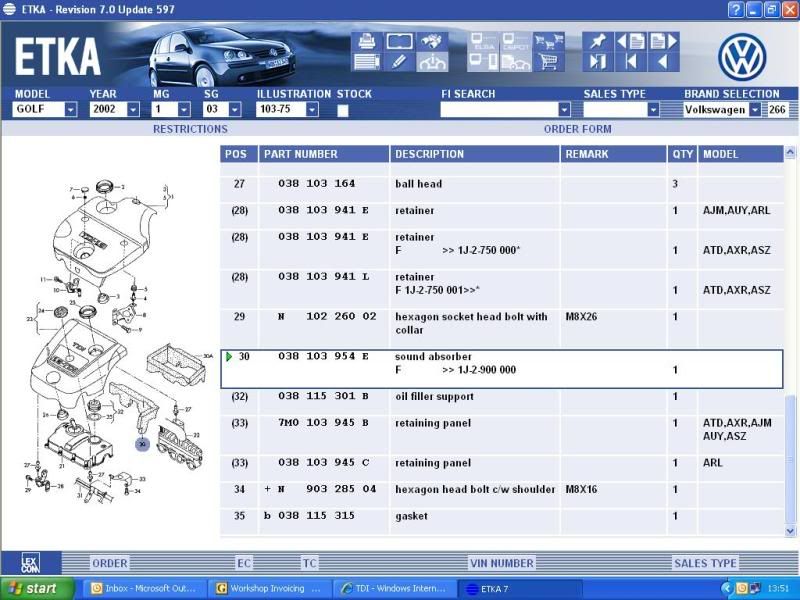Click the ORDER button in the bottom bar
This screenshot has height=600, width=800.
tap(110, 563)
